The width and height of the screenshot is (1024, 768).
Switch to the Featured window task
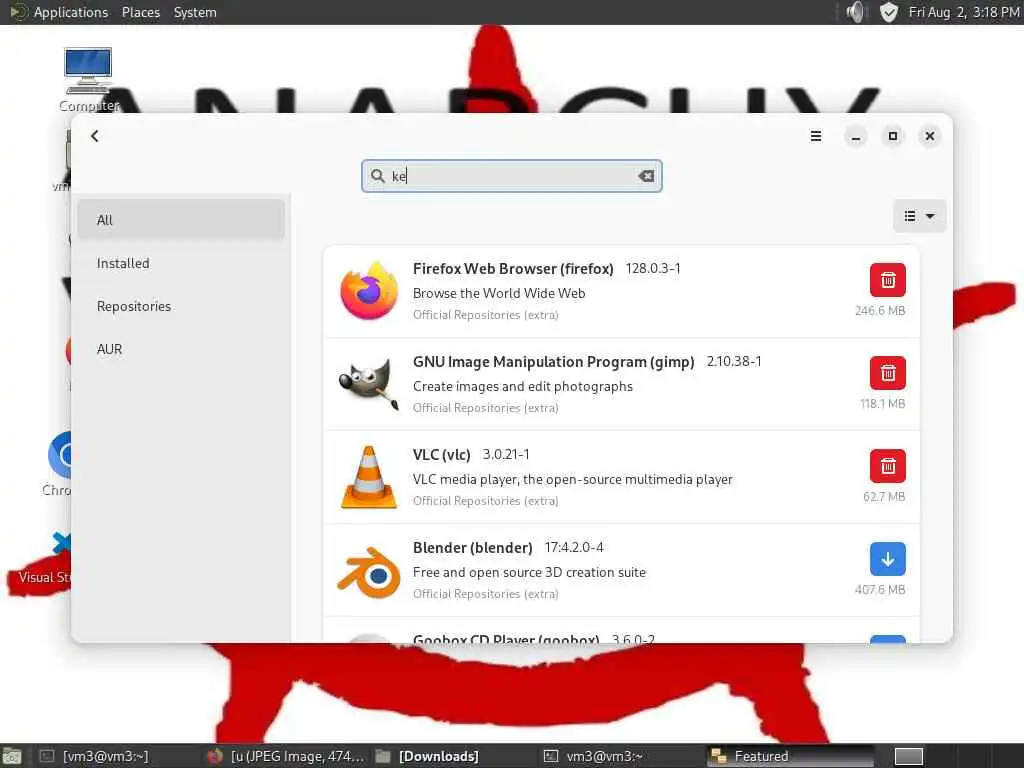pyautogui.click(x=788, y=756)
